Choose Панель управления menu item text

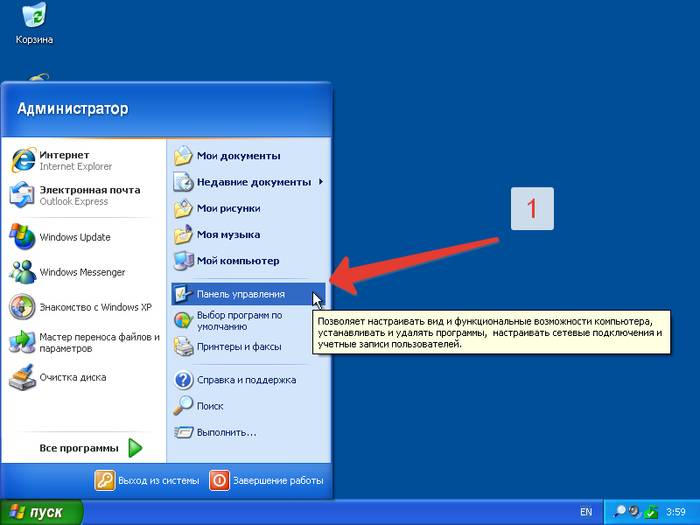pyautogui.click(x=241, y=294)
